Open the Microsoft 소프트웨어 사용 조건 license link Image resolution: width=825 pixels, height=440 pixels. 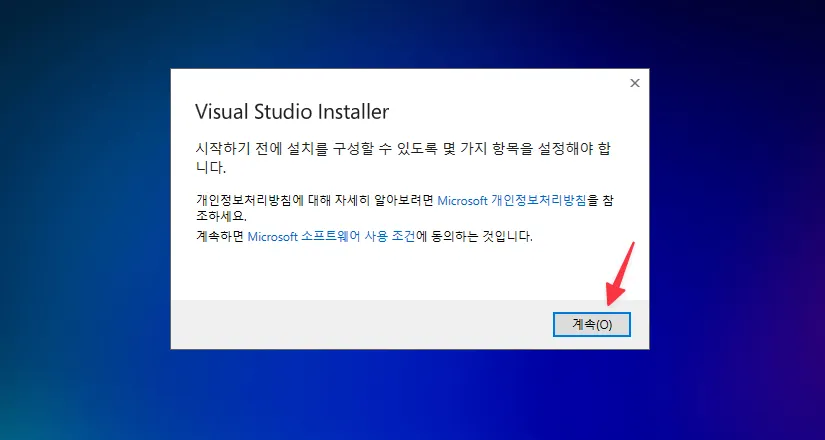tap(331, 236)
